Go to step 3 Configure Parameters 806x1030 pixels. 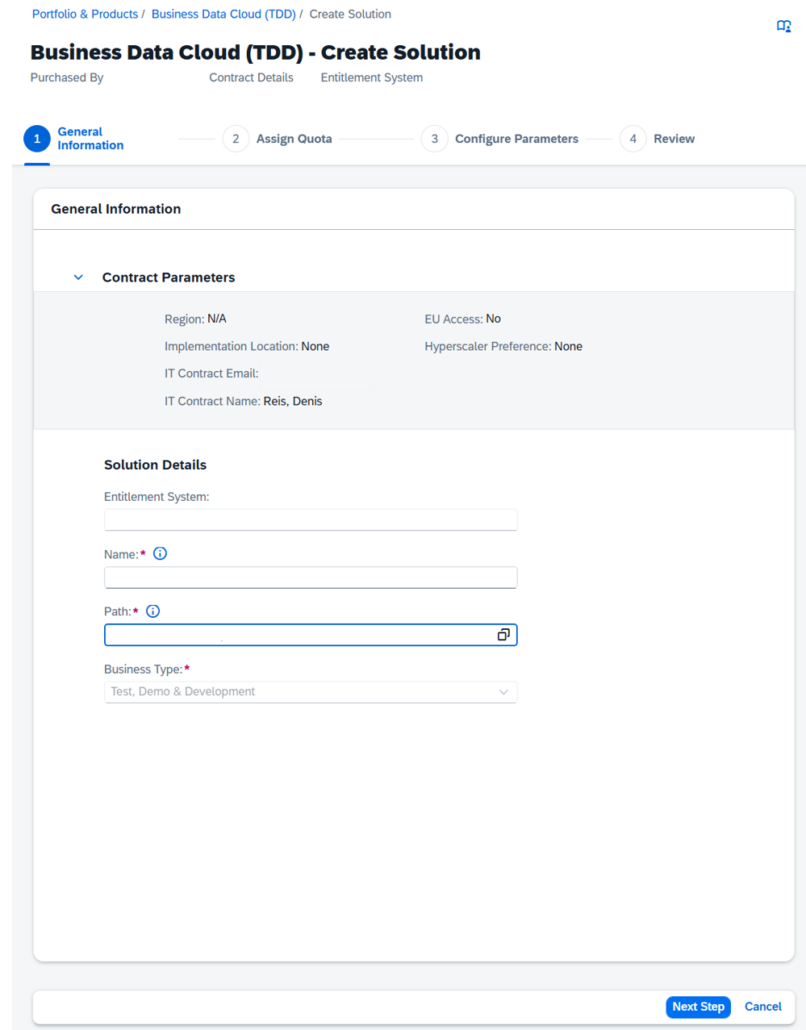[x=500, y=139]
